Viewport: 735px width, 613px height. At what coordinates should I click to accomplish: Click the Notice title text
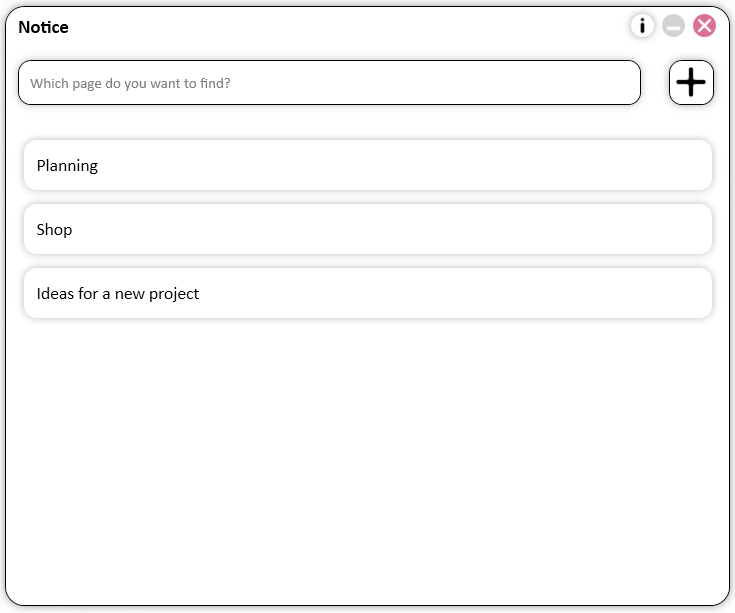coord(43,27)
